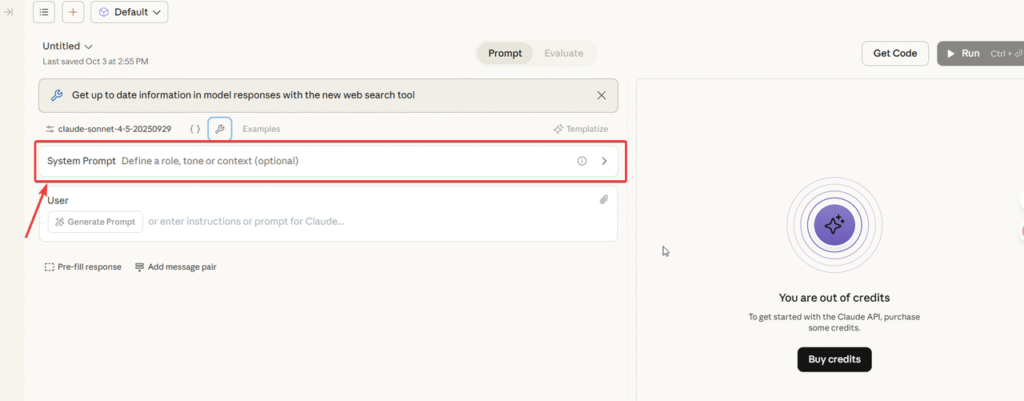
Task: Switch to the Evaluate tab
Action: point(563,53)
